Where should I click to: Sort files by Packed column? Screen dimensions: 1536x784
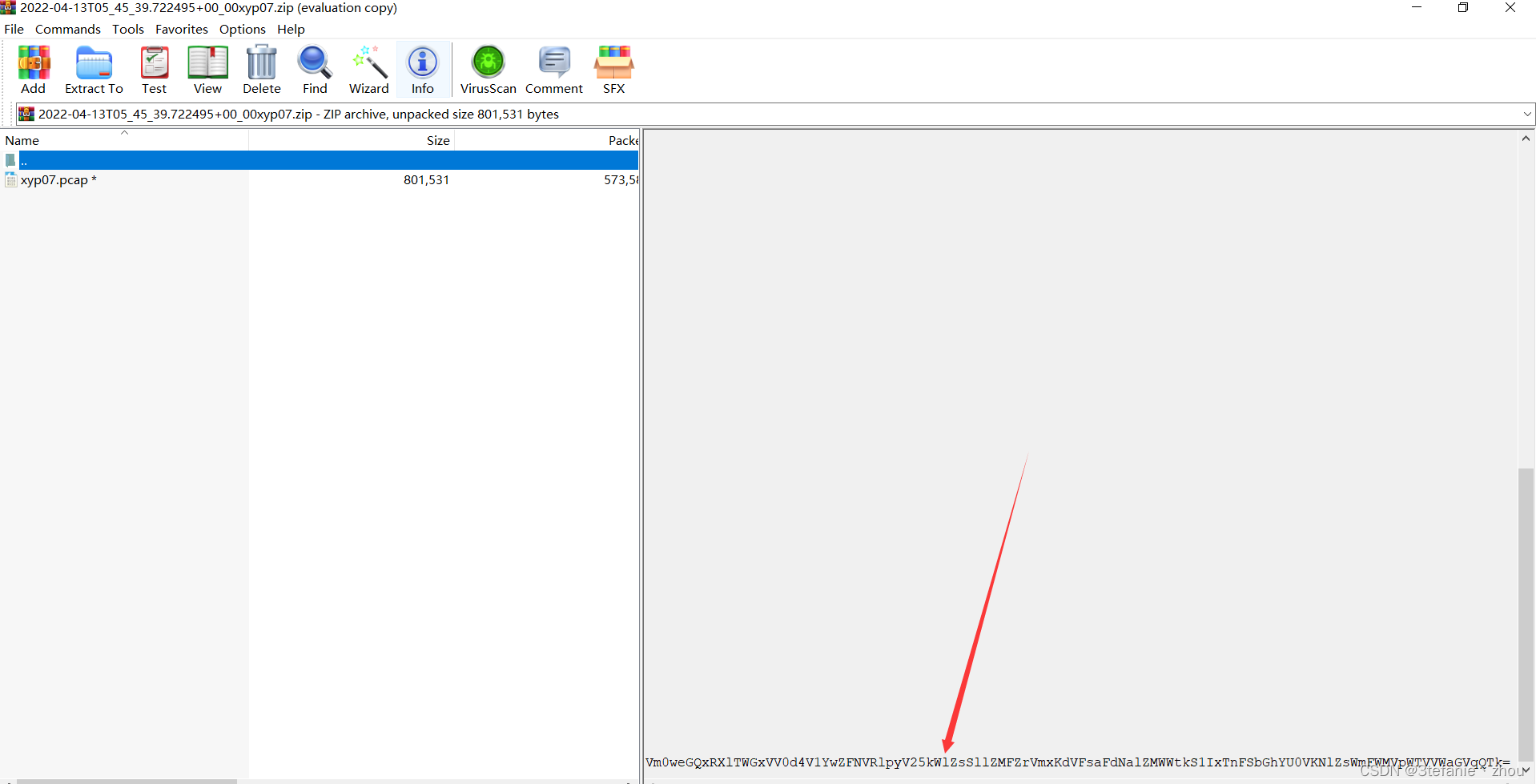tap(547, 140)
